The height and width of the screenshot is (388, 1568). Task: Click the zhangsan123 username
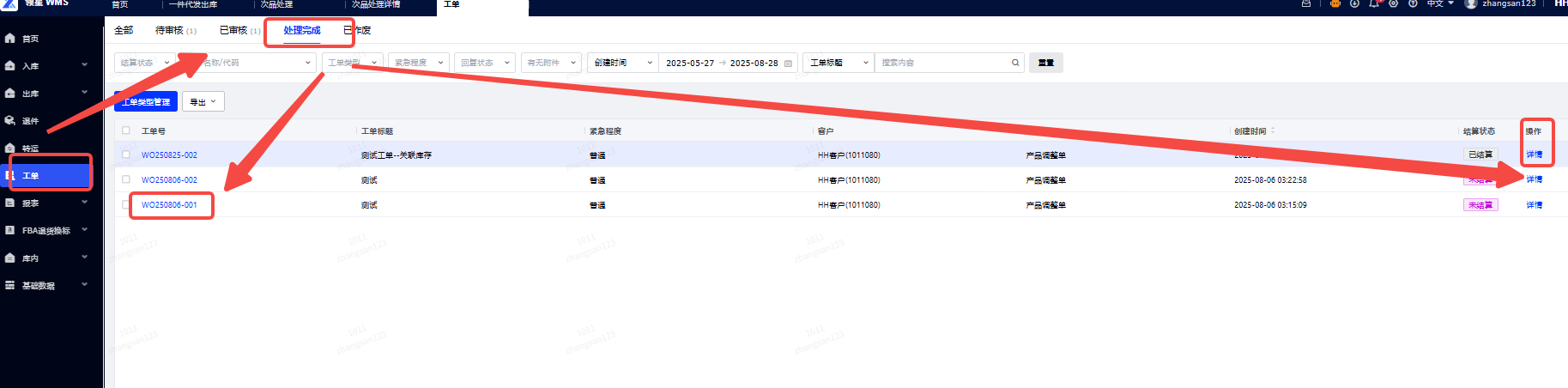pos(1509,3)
